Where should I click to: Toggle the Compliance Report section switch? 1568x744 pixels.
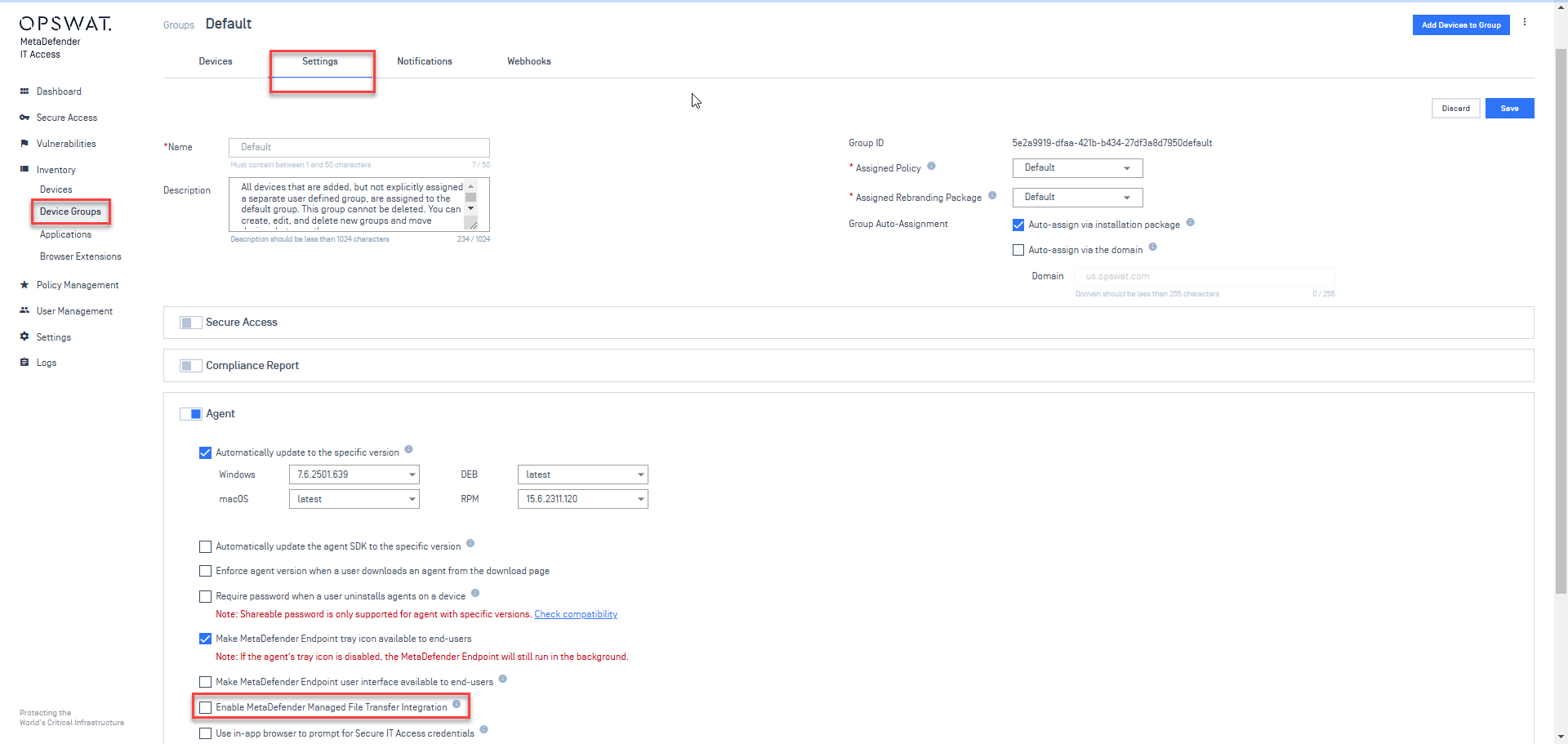190,366
